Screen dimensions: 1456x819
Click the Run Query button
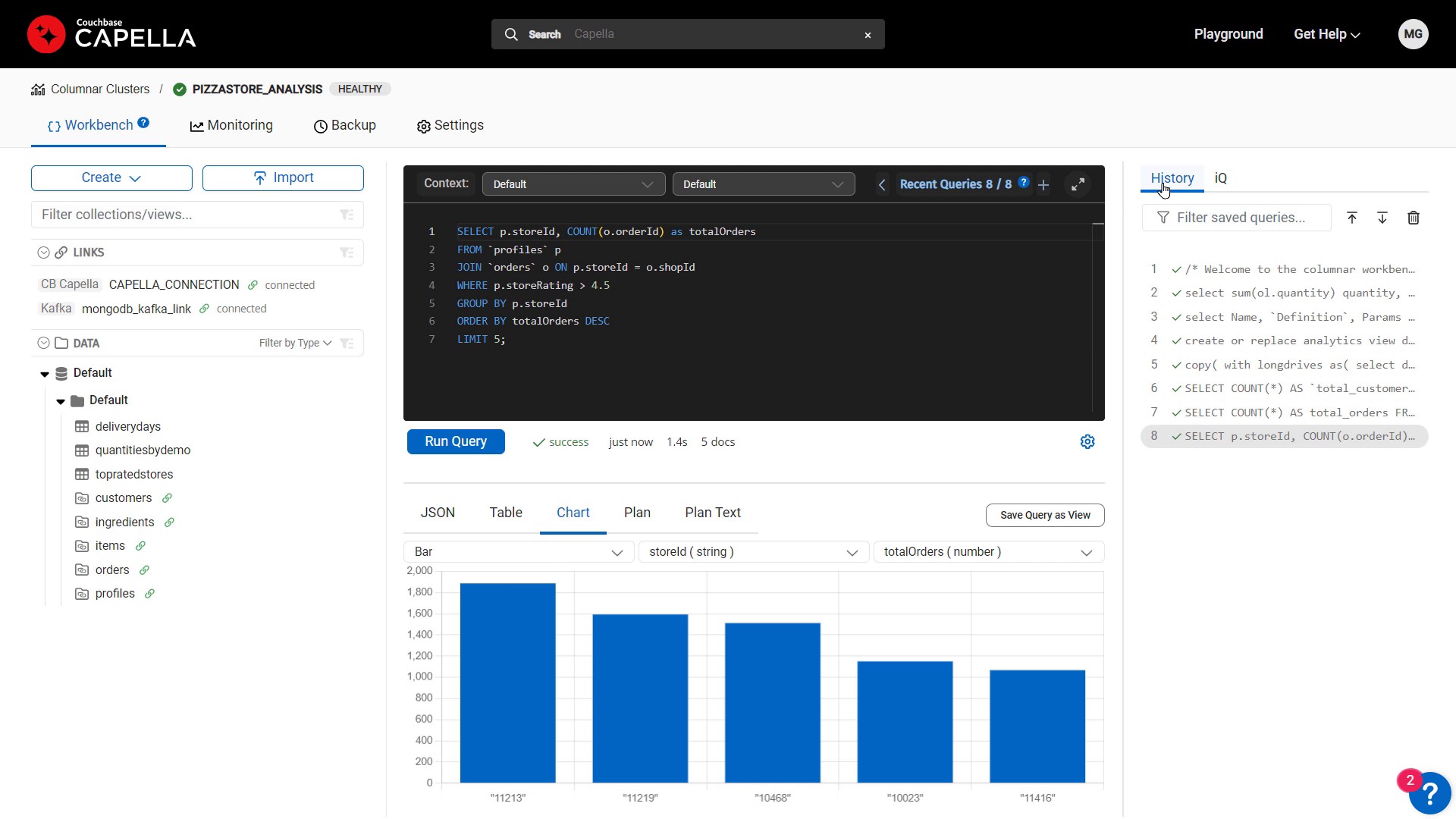[456, 441]
